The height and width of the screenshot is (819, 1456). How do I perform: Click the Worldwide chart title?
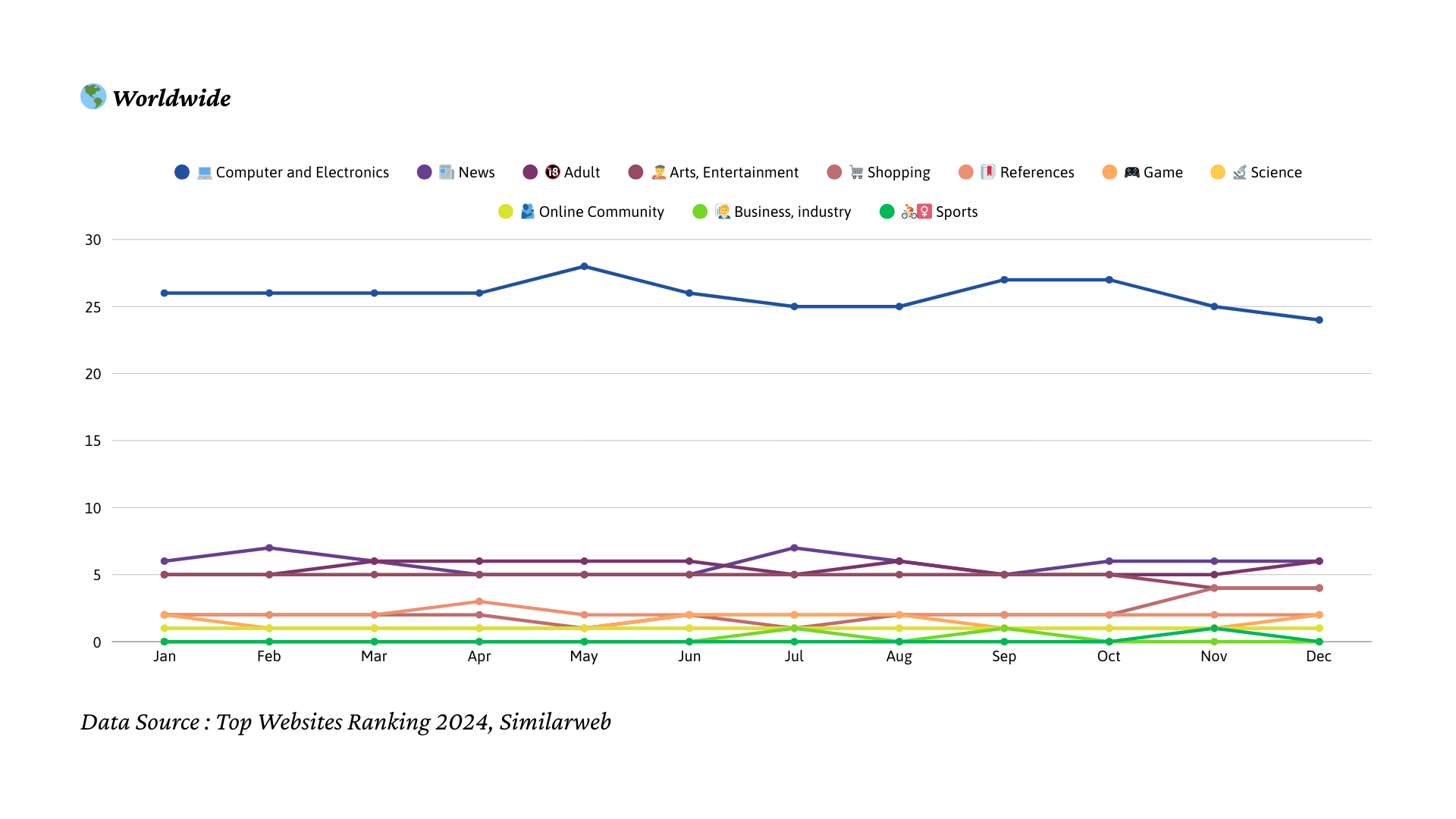pyautogui.click(x=171, y=99)
